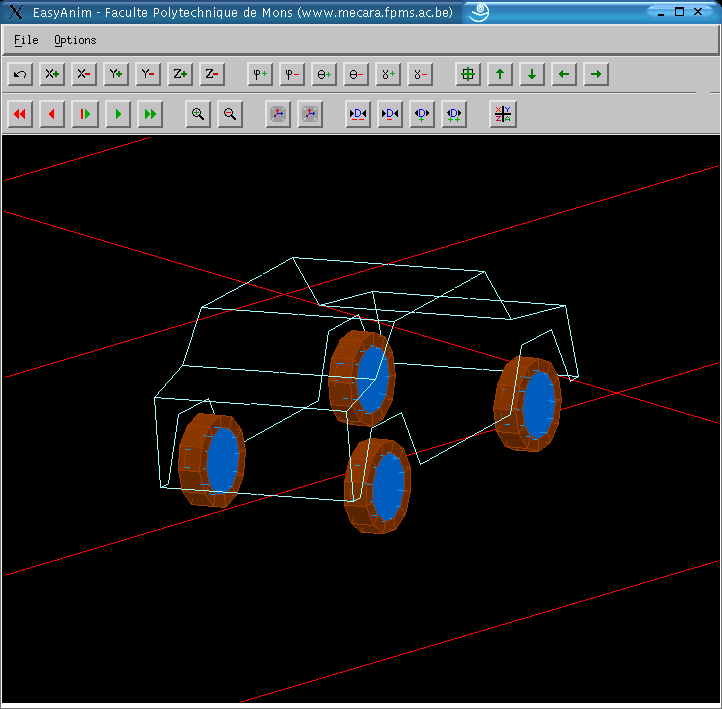Rewind animation with red double arrow
Image resolution: width=722 pixels, height=709 pixels.
pos(20,114)
